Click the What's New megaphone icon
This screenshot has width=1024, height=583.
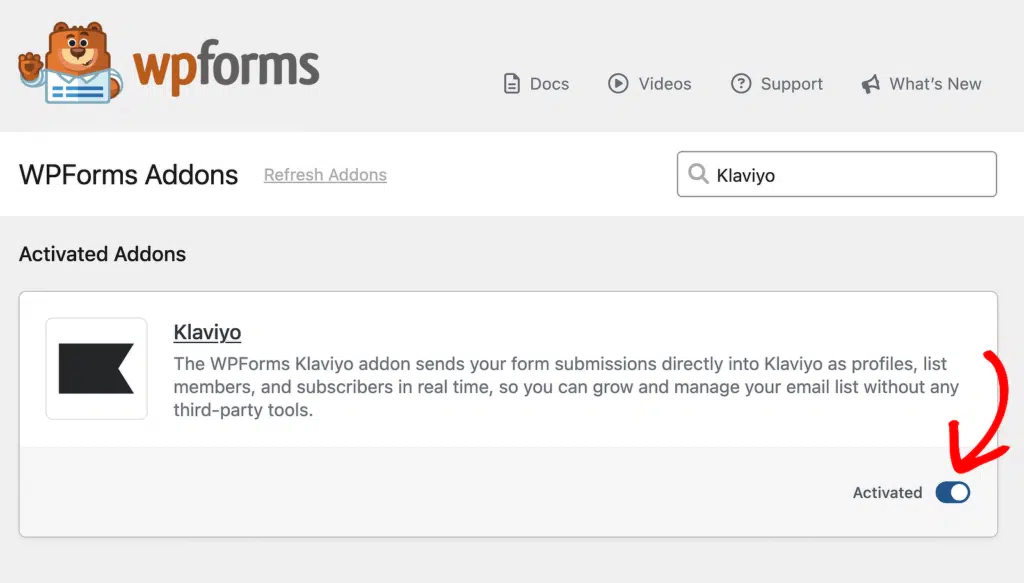(x=871, y=84)
